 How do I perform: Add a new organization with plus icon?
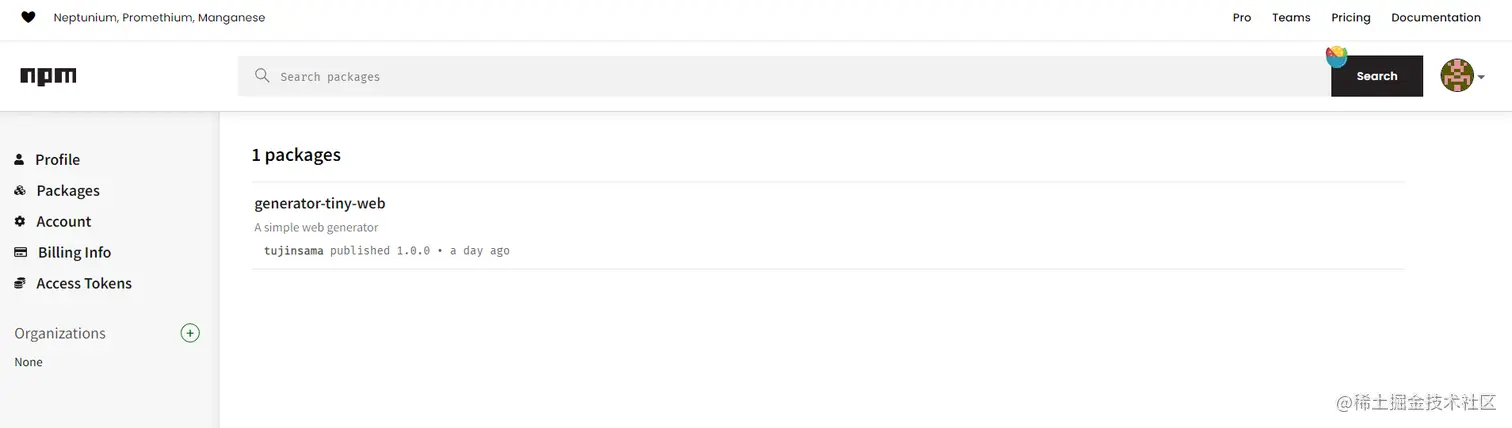point(190,333)
